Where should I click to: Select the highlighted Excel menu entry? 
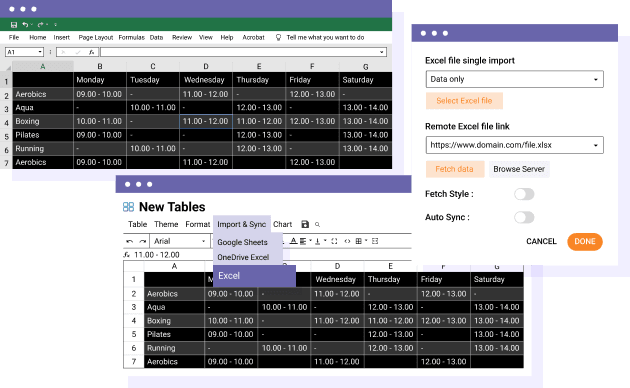pos(254,276)
